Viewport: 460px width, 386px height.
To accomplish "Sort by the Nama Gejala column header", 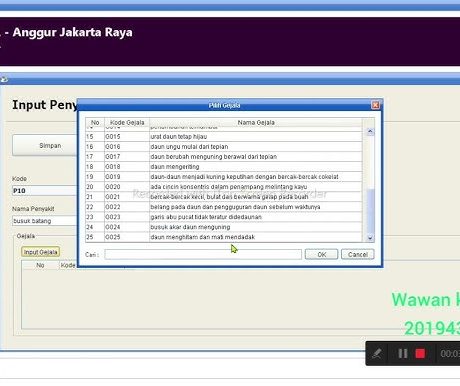I will [256, 122].
